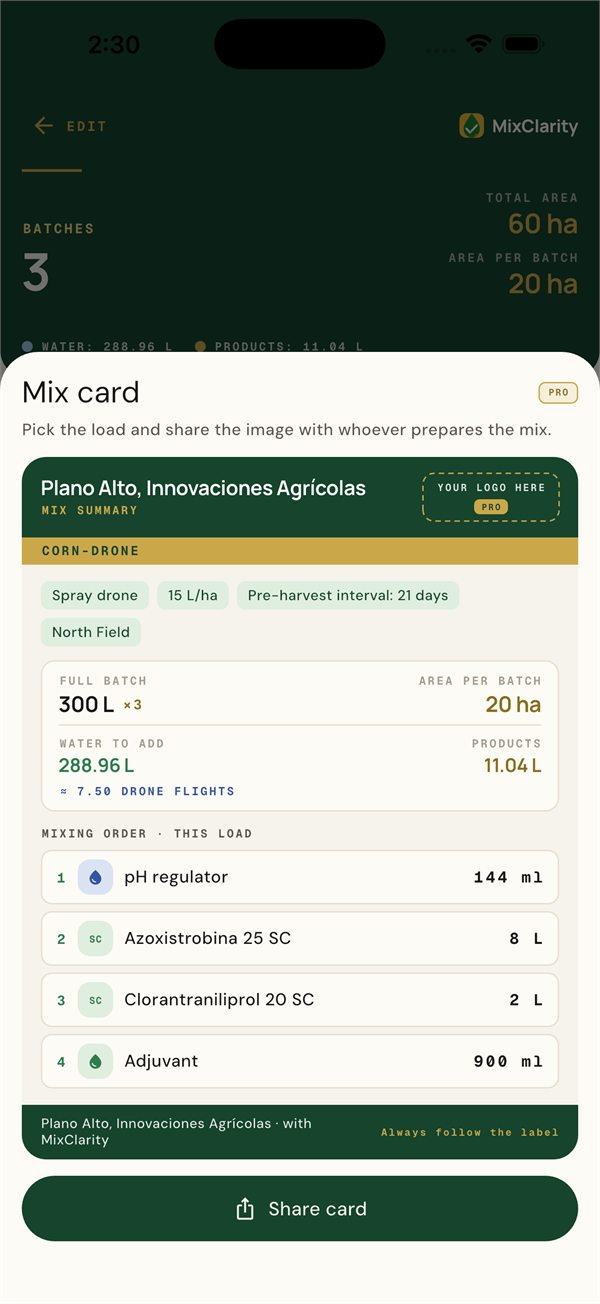Tap the PRO badge beside Mix card

(x=558, y=392)
